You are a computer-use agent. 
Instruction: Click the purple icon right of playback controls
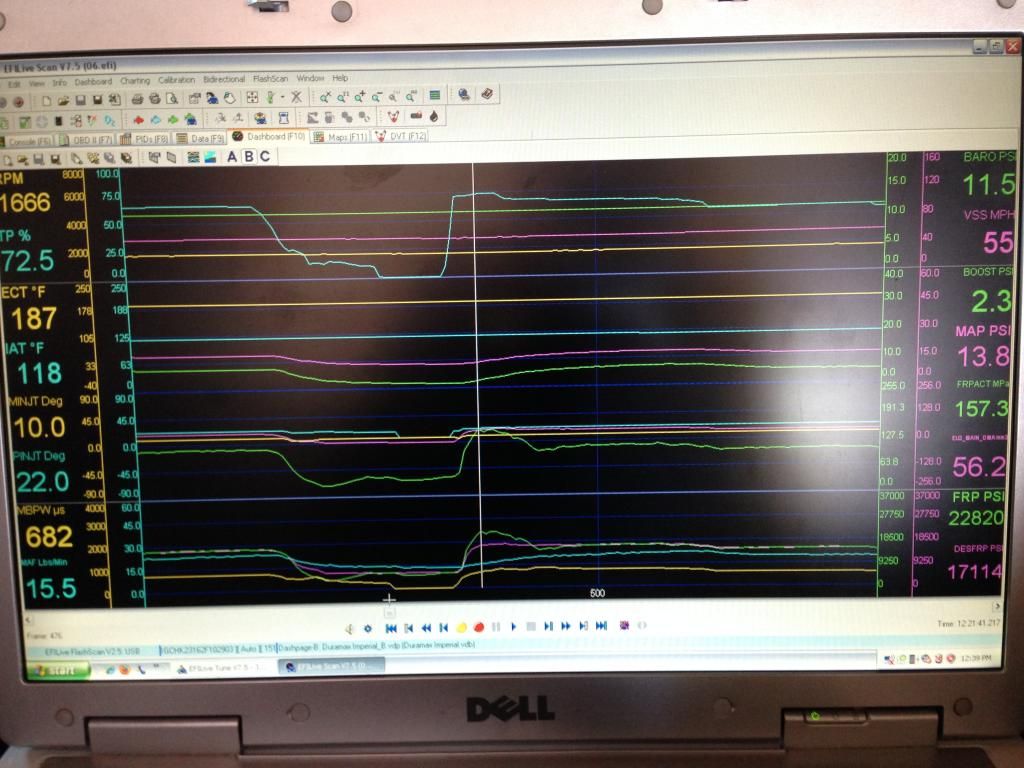pyautogui.click(x=624, y=625)
